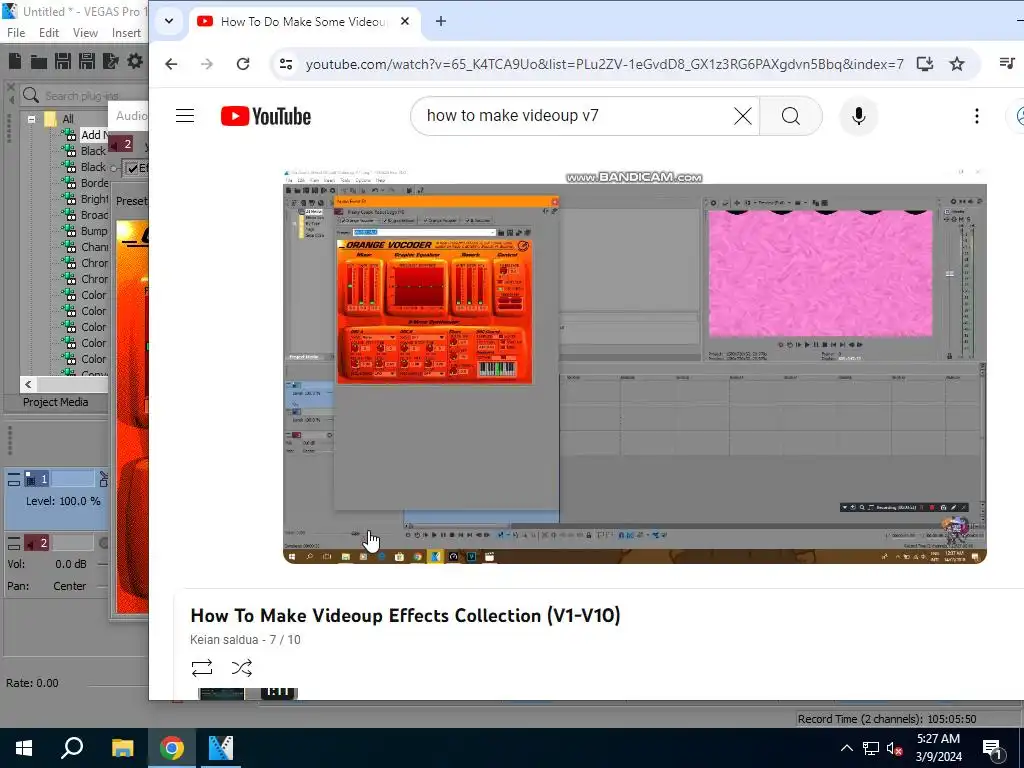This screenshot has width=1024, height=768.
Task: Click the Chrome tab search dropdown arrow
Action: click(x=169, y=21)
